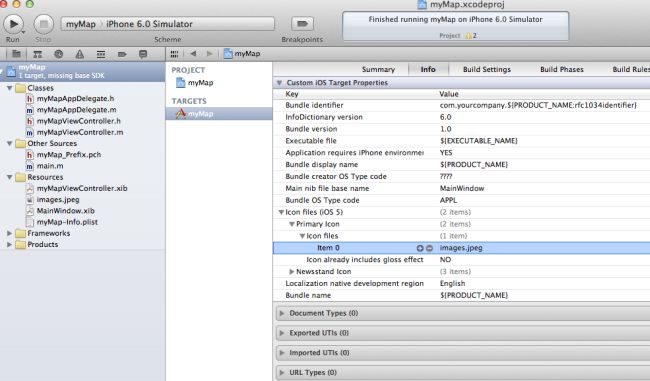This screenshot has width=650, height=381.
Task: Click the minus button on Item 0
Action: tap(429, 248)
